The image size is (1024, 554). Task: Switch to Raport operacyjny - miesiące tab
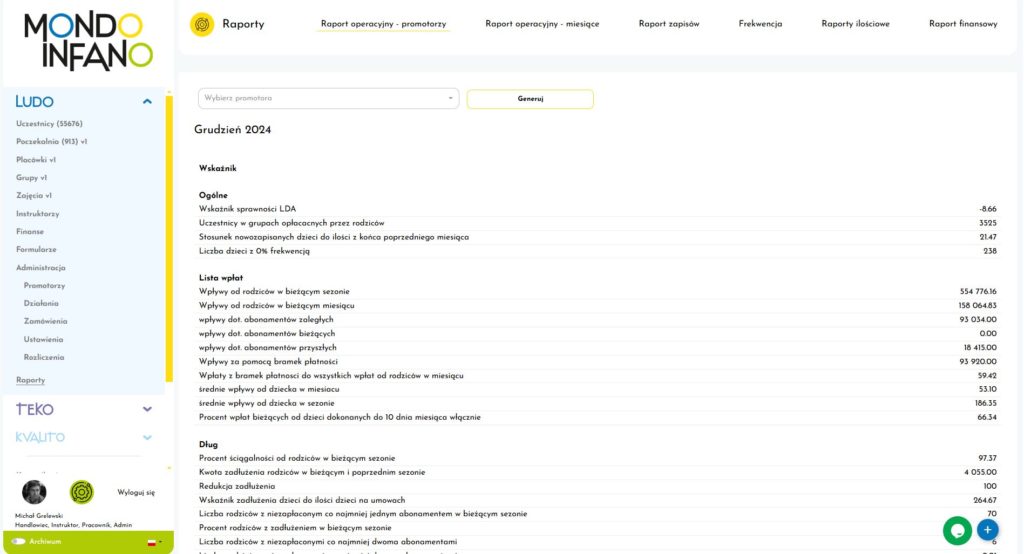tap(542, 24)
